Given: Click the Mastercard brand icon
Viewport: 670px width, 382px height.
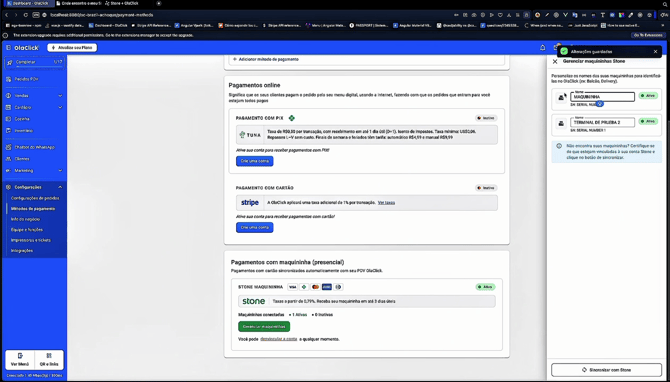Looking at the screenshot, I should point(315,287).
